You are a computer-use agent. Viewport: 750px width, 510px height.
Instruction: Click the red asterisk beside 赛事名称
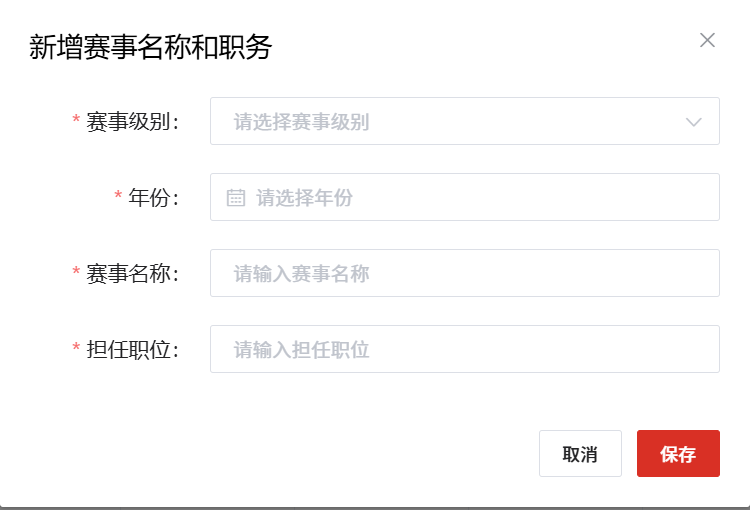[x=76, y=273]
